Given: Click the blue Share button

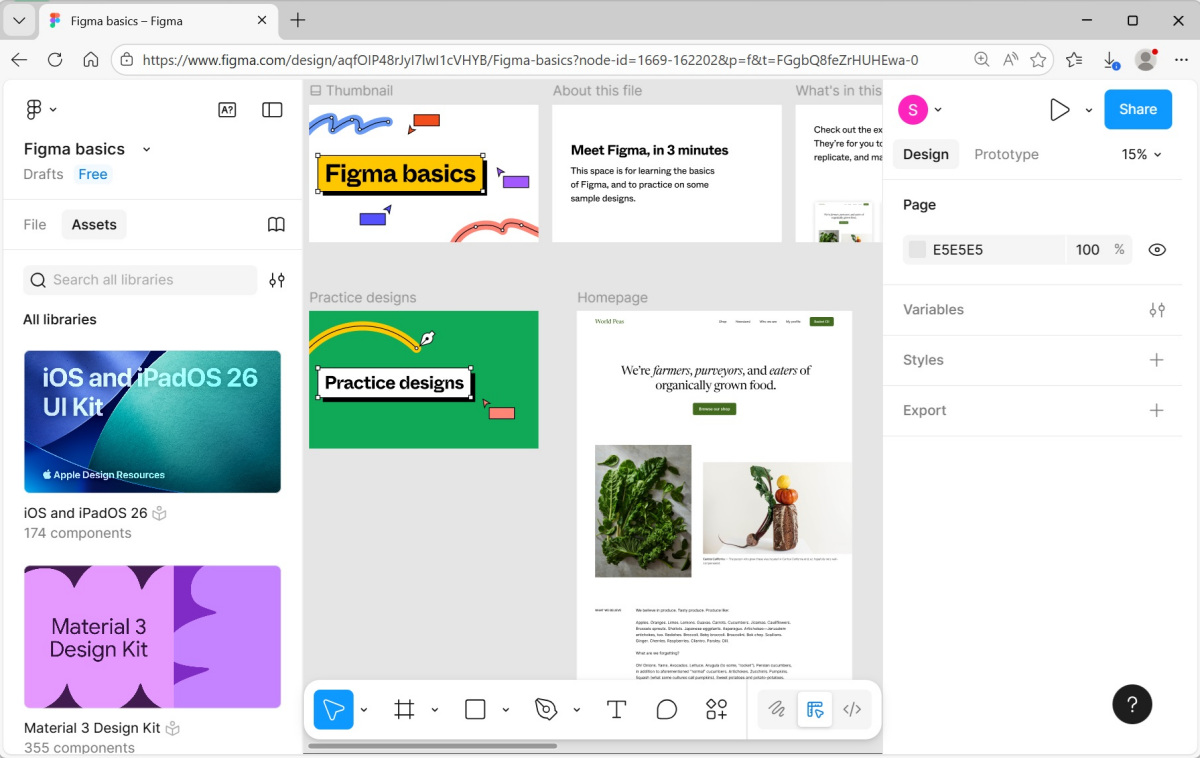Looking at the screenshot, I should pyautogui.click(x=1137, y=110).
